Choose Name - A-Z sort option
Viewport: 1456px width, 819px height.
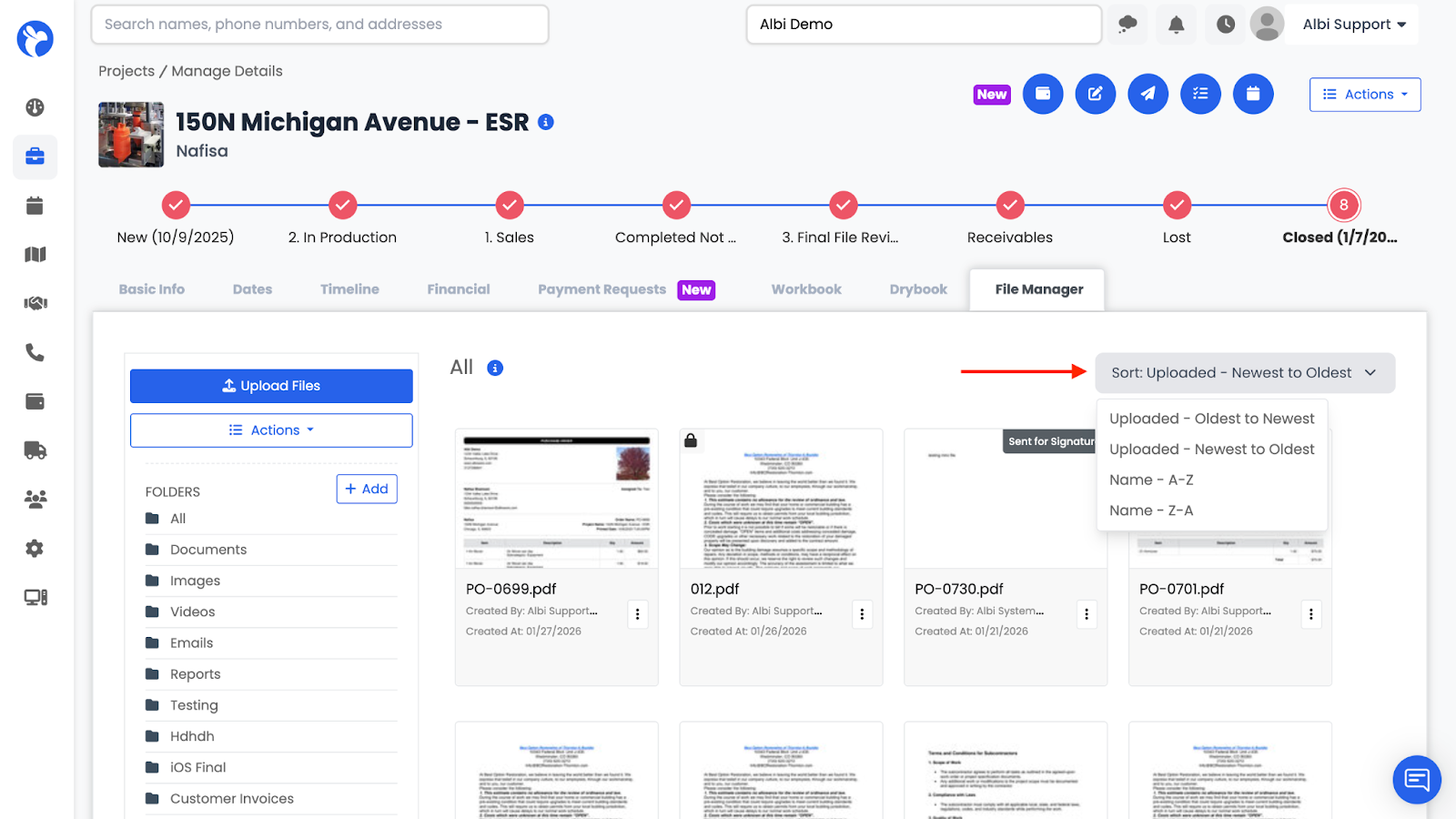pyautogui.click(x=1151, y=480)
